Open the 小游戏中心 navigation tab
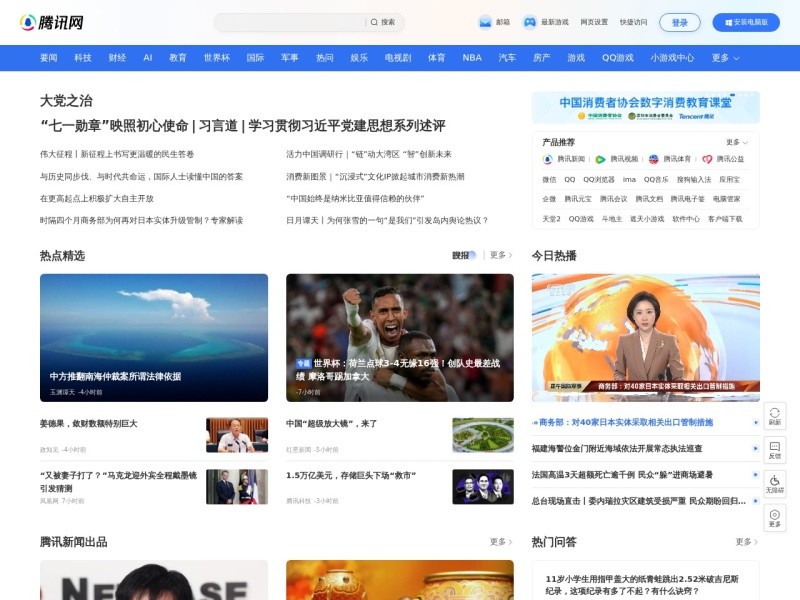The width and height of the screenshot is (800, 600). coord(672,58)
